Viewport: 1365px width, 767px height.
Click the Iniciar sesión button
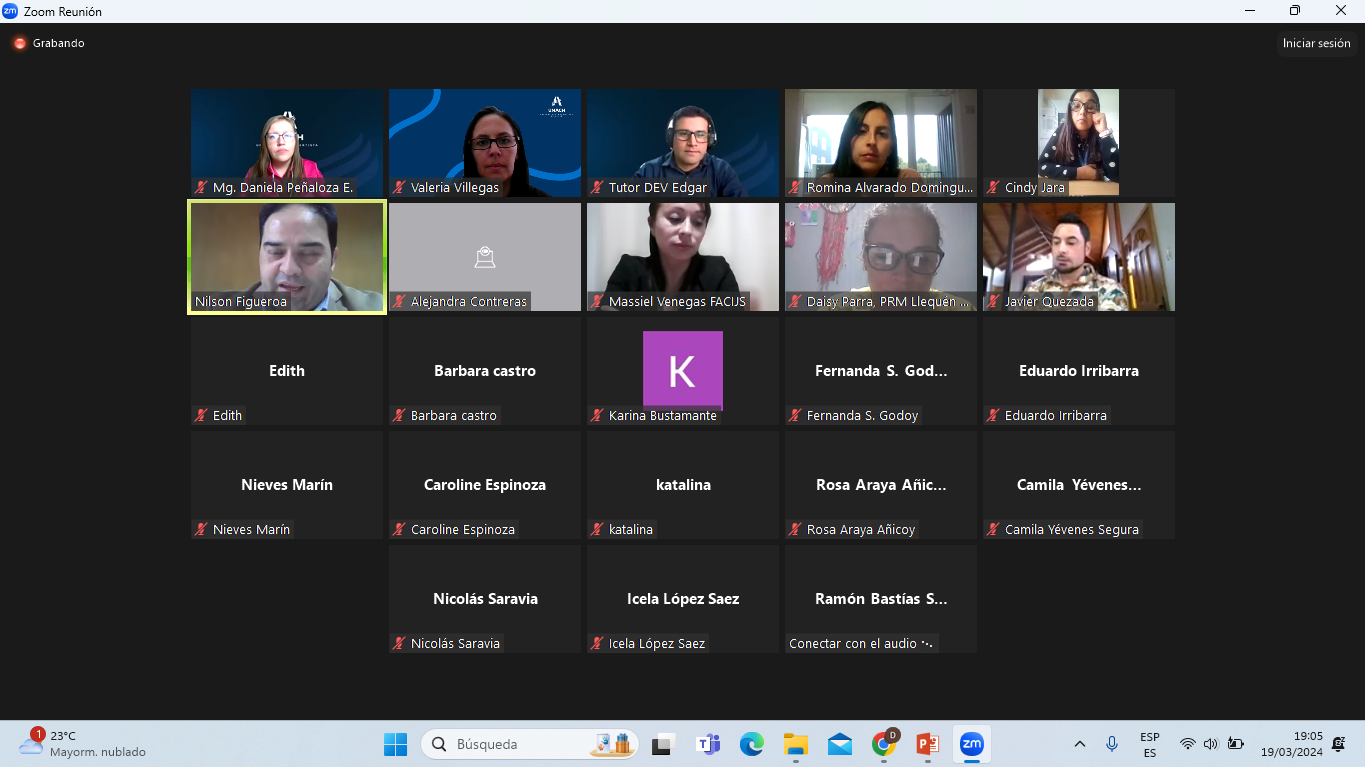tap(1316, 43)
